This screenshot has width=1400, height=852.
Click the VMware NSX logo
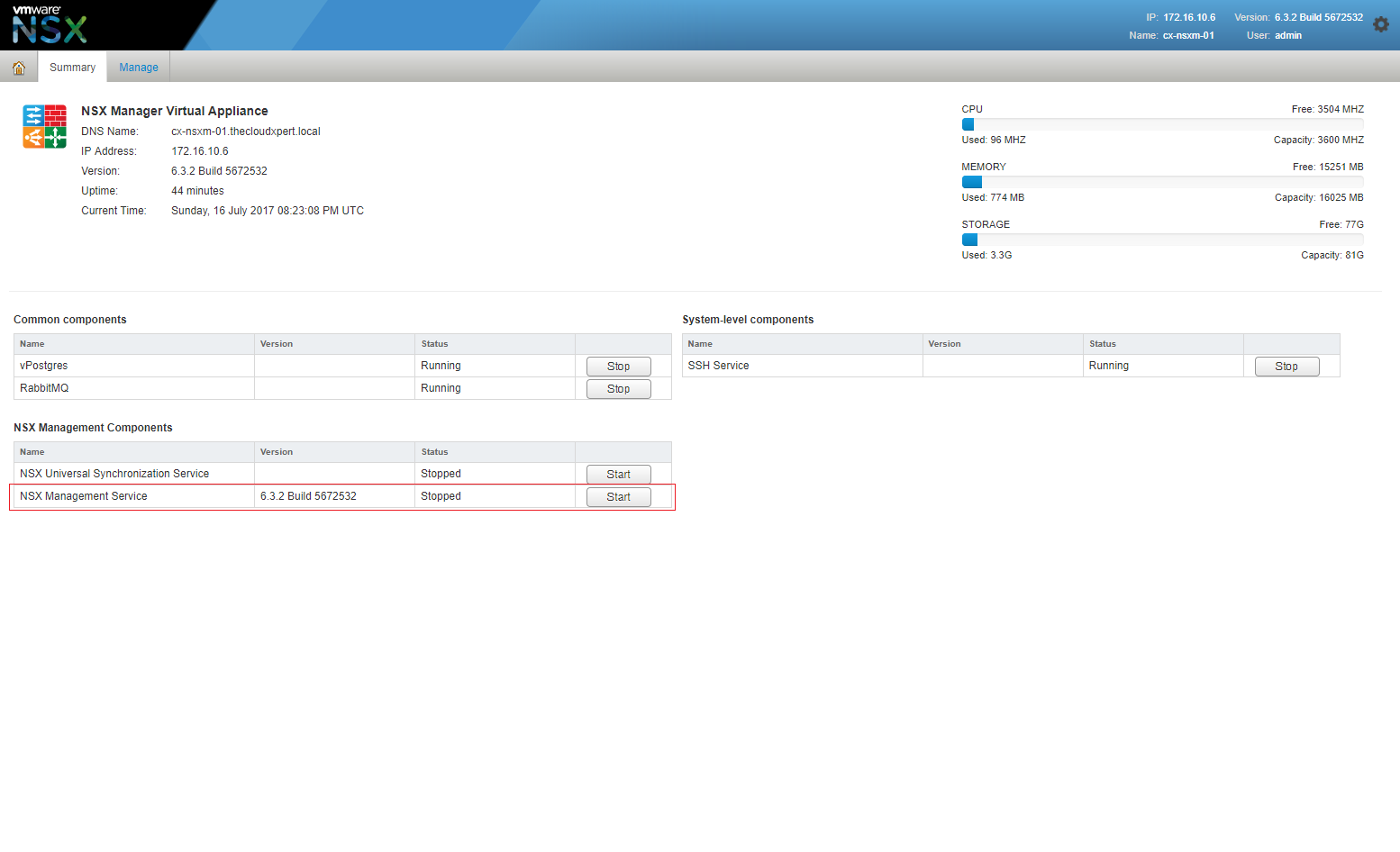coord(50,25)
